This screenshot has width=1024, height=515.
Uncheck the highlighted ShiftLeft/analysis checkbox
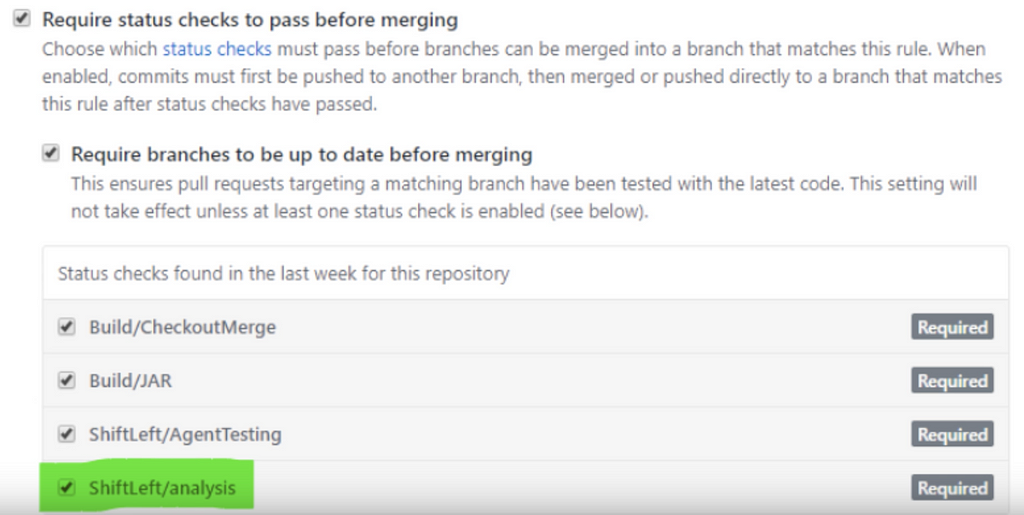point(67,488)
